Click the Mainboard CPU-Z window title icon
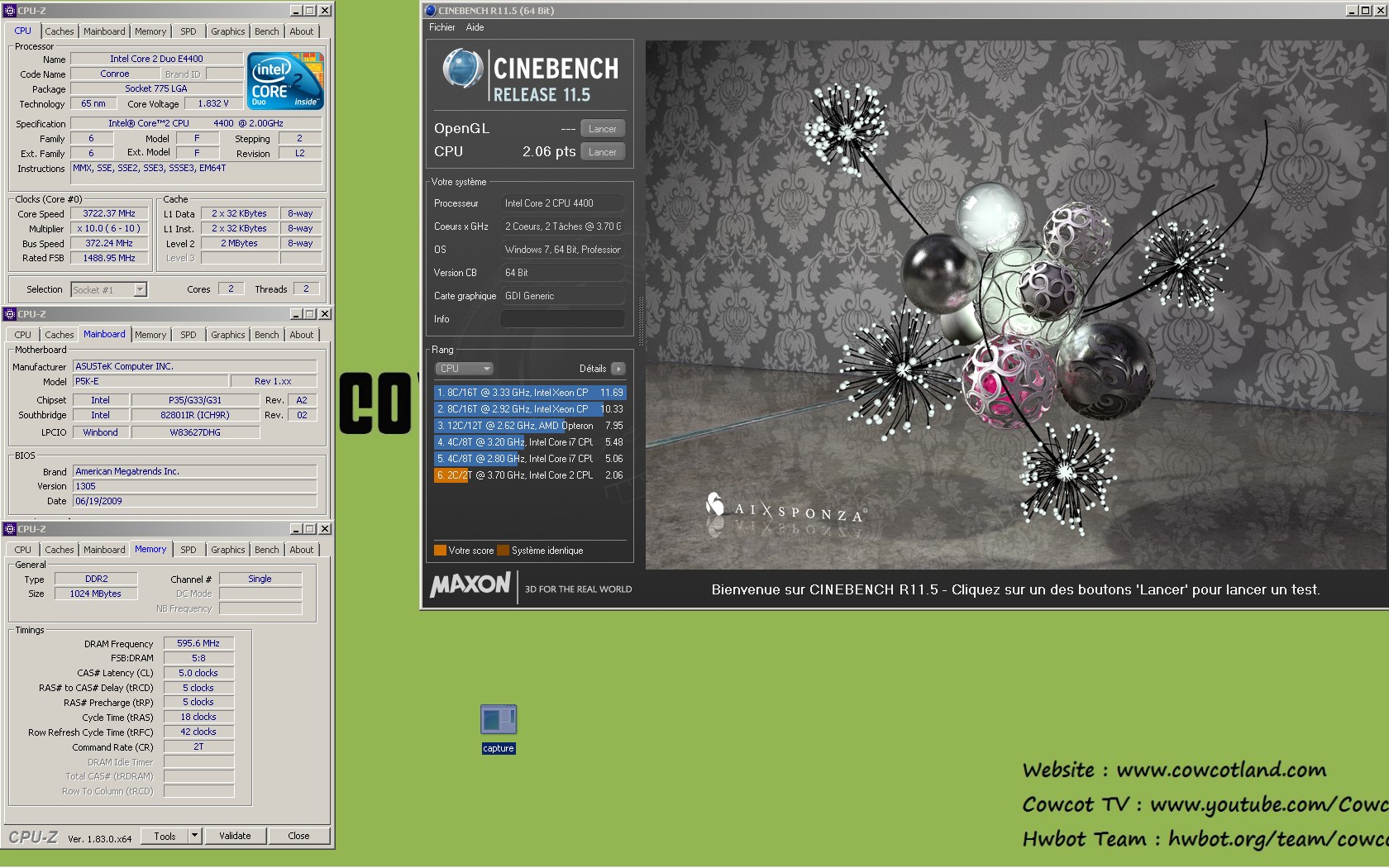 [10, 314]
